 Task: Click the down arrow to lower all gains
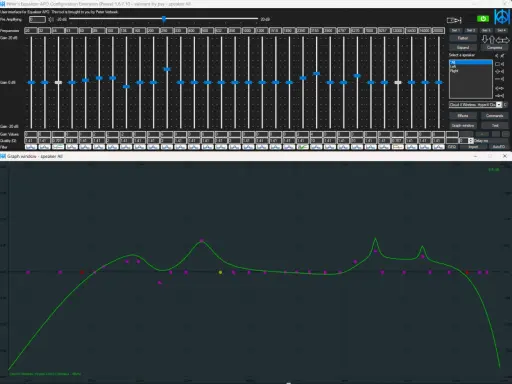coord(485,39)
